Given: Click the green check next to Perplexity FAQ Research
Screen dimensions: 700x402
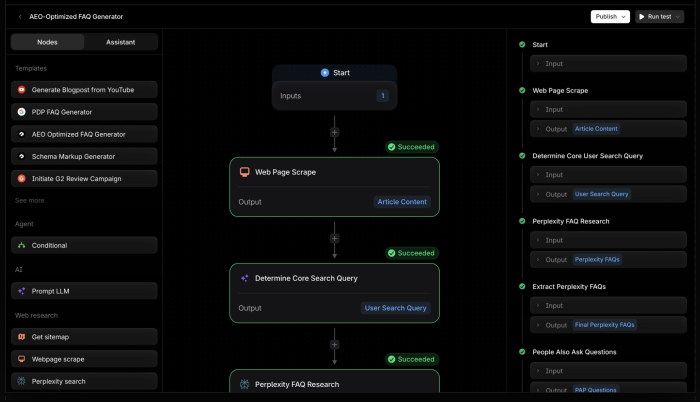Looking at the screenshot, I should 522,220.
